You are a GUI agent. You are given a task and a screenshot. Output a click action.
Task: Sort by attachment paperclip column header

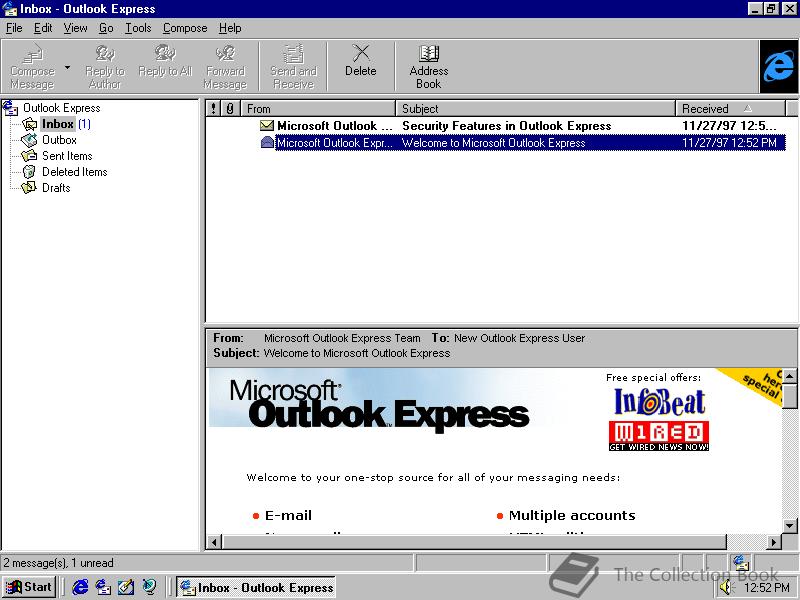(x=230, y=108)
